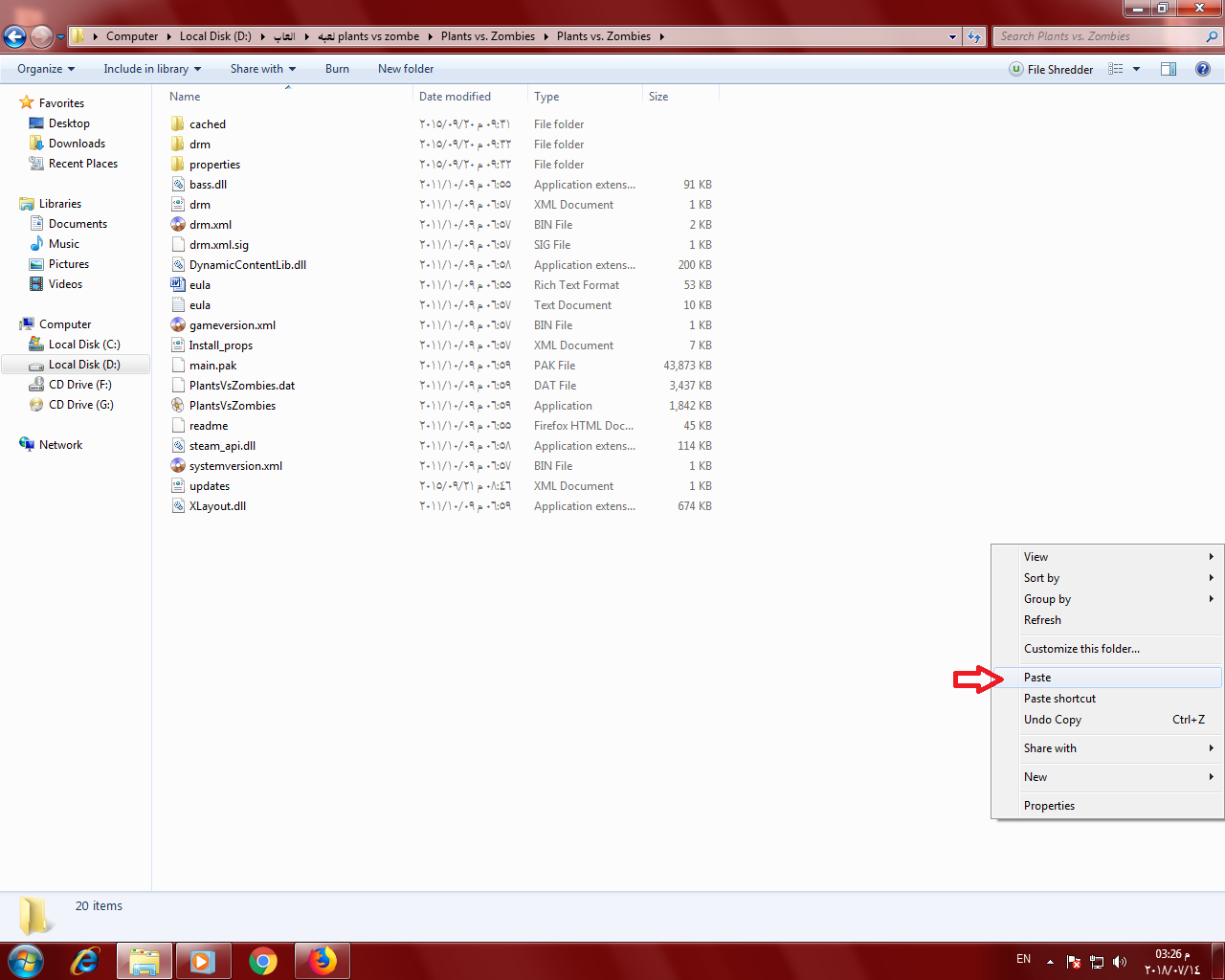Click the search magnifier icon
Image resolution: width=1225 pixels, height=980 pixels.
click(1213, 36)
